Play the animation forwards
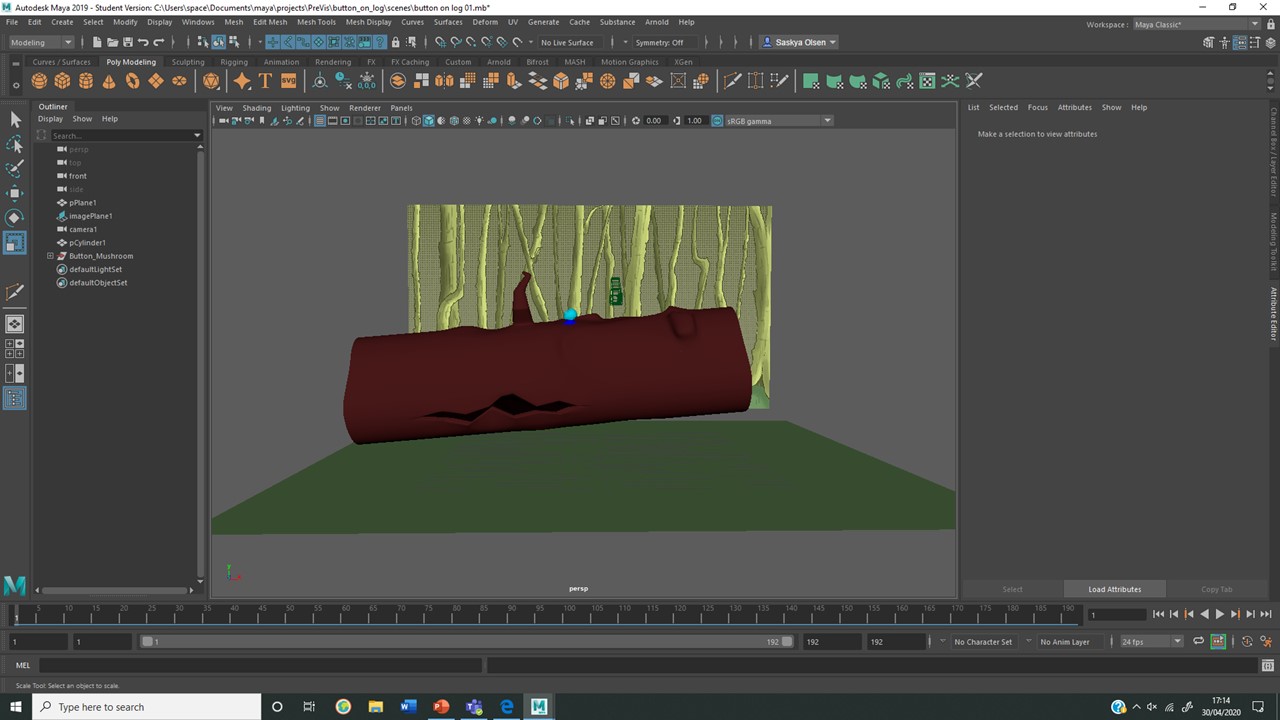1280x720 pixels. coord(1219,614)
